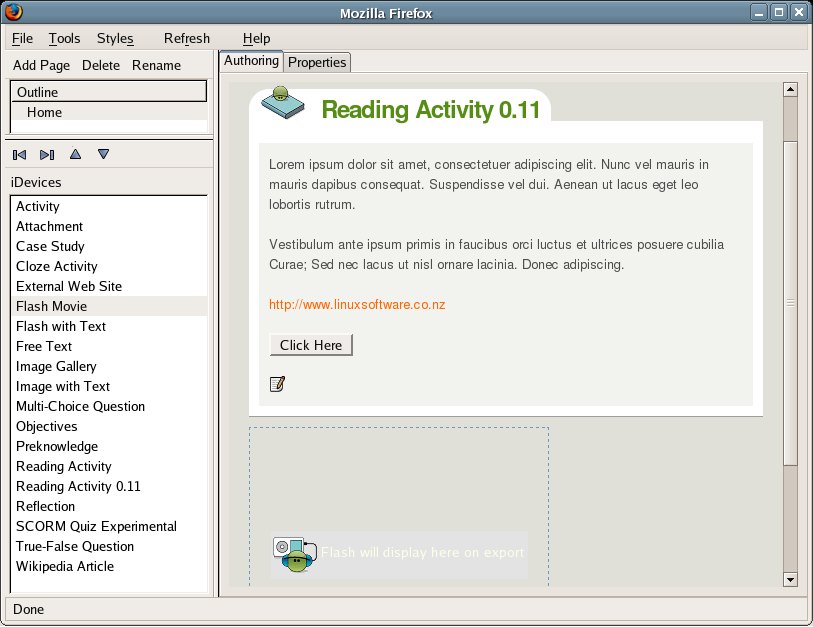Click the Add Page button

point(41,65)
